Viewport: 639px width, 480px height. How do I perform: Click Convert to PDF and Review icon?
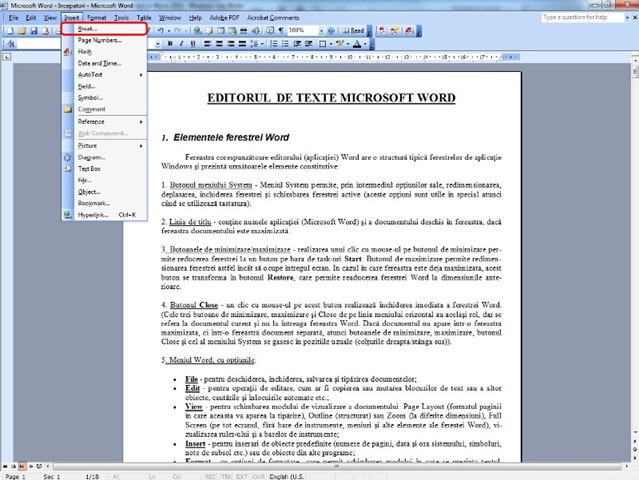409,31
